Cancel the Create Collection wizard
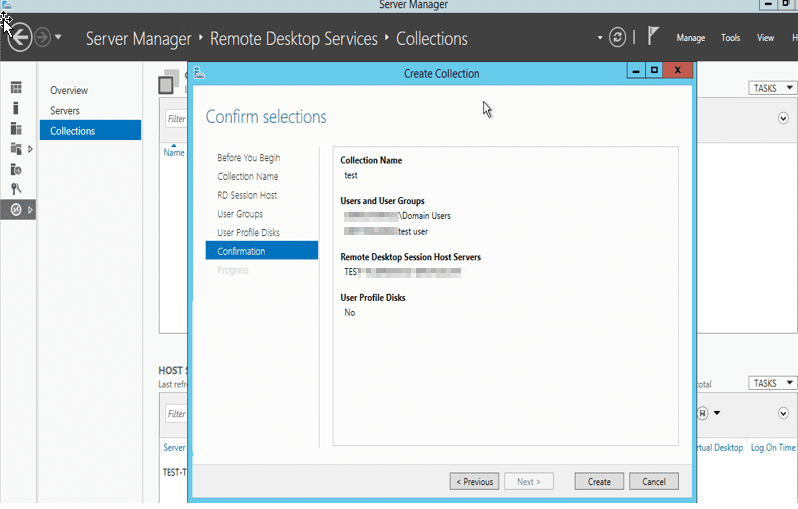The width and height of the screenshot is (798, 509). tap(654, 481)
